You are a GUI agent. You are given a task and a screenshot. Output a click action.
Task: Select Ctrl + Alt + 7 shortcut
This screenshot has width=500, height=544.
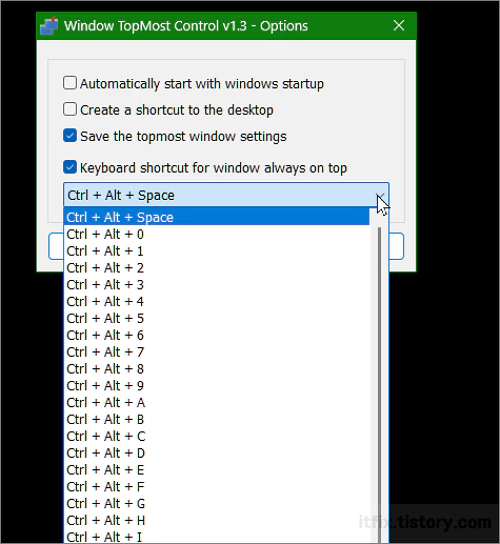click(217, 352)
